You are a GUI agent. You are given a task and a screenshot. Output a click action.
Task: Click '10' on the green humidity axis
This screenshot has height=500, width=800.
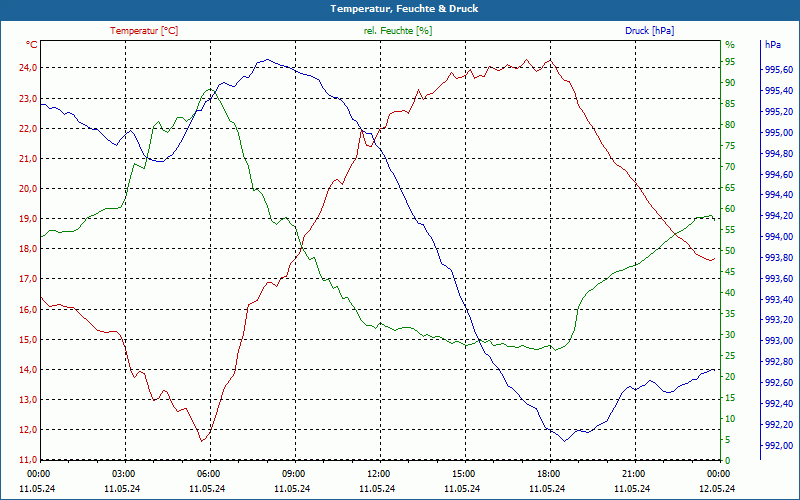click(x=730, y=419)
